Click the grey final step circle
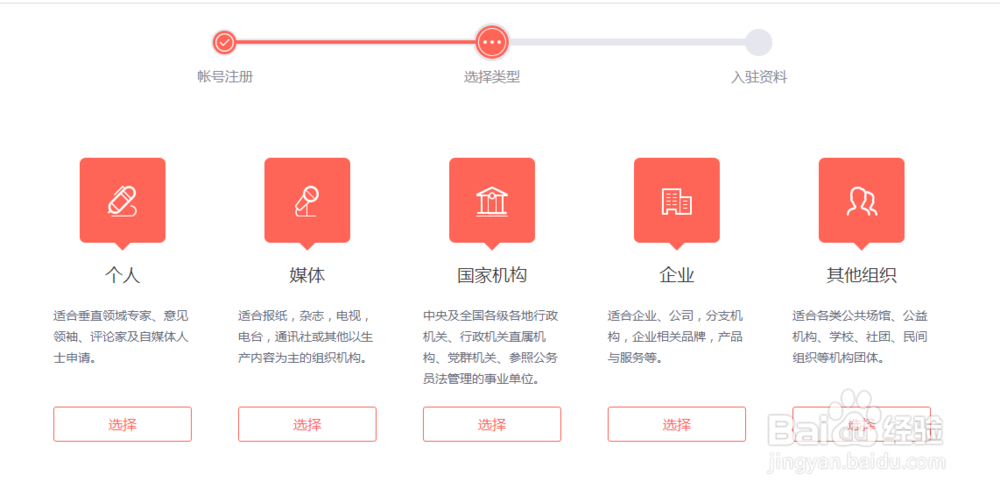 [x=759, y=43]
